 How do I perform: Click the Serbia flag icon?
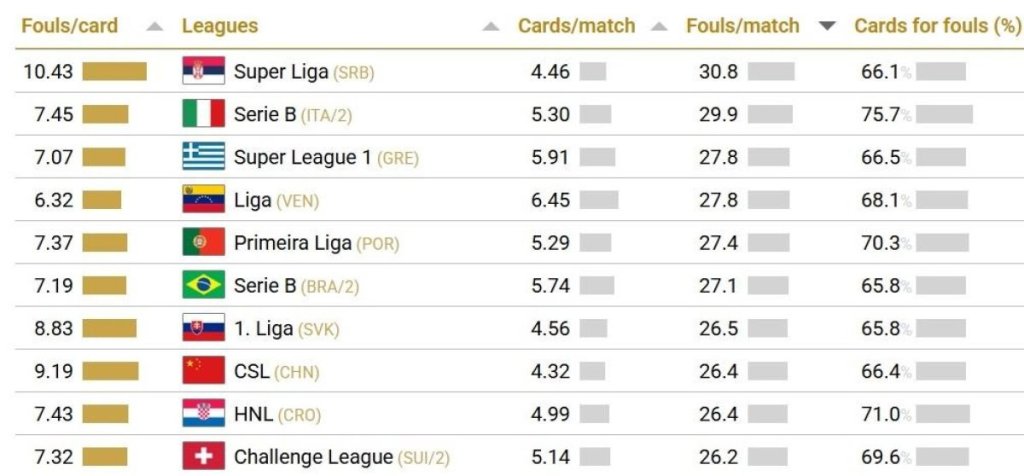[203, 71]
